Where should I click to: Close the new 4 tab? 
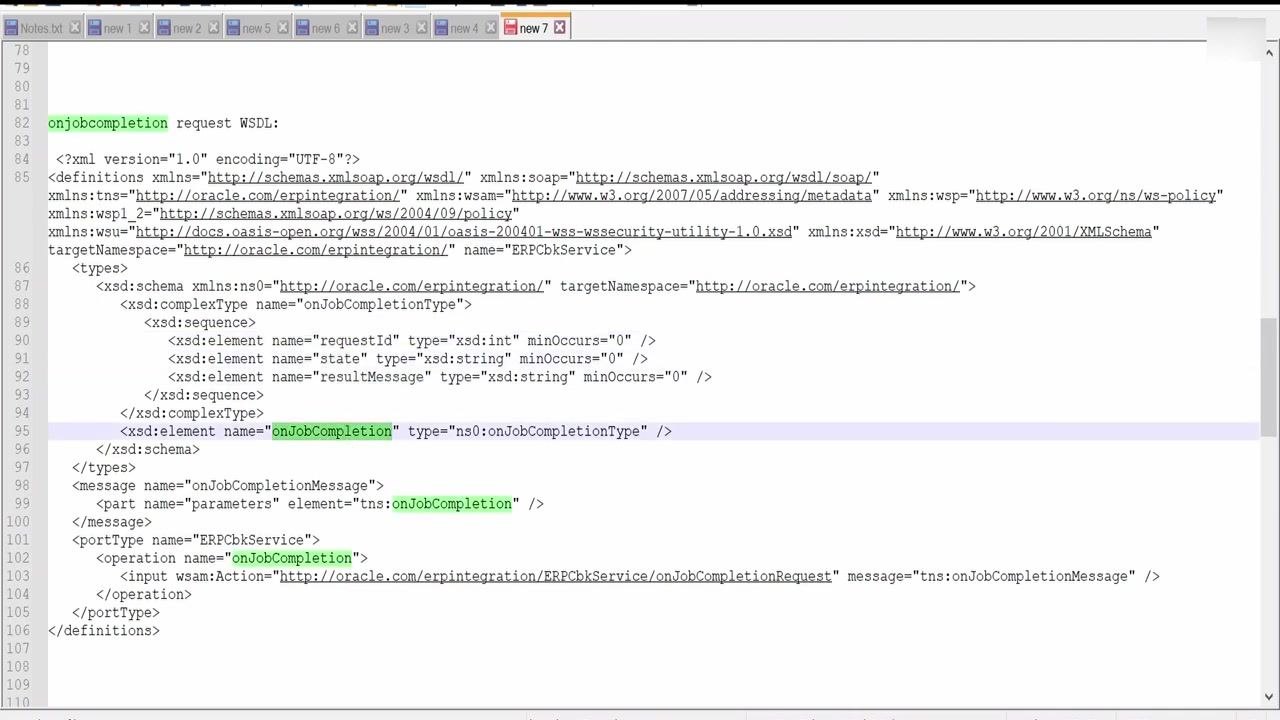coord(490,28)
